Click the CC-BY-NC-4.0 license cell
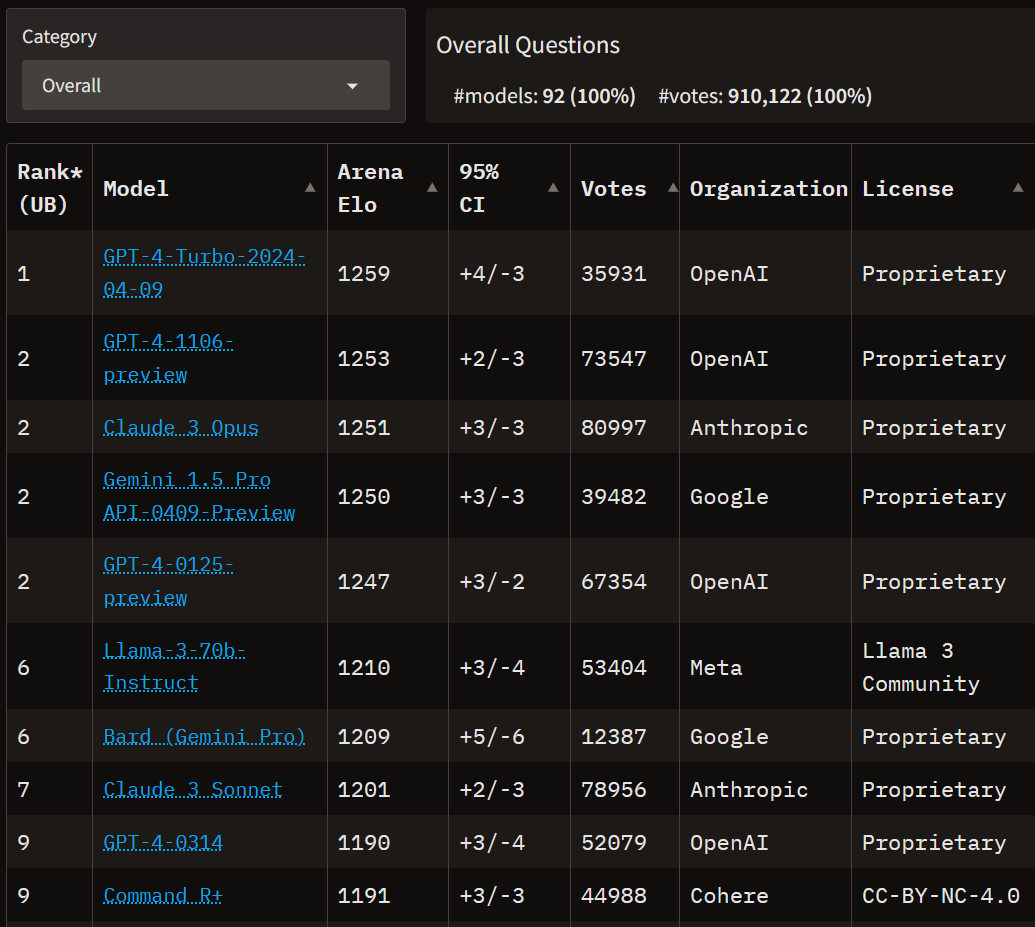 click(x=941, y=895)
